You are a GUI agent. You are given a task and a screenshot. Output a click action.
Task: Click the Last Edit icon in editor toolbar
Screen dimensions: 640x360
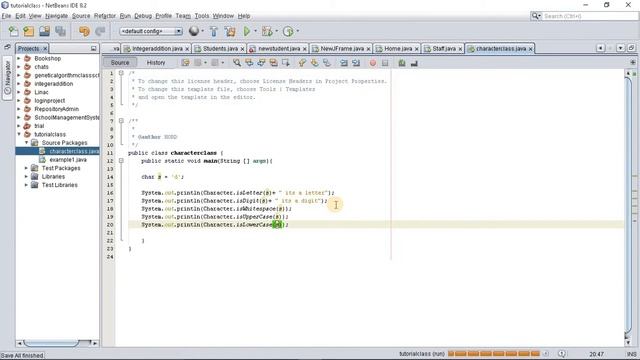pyautogui.click(x=185, y=62)
